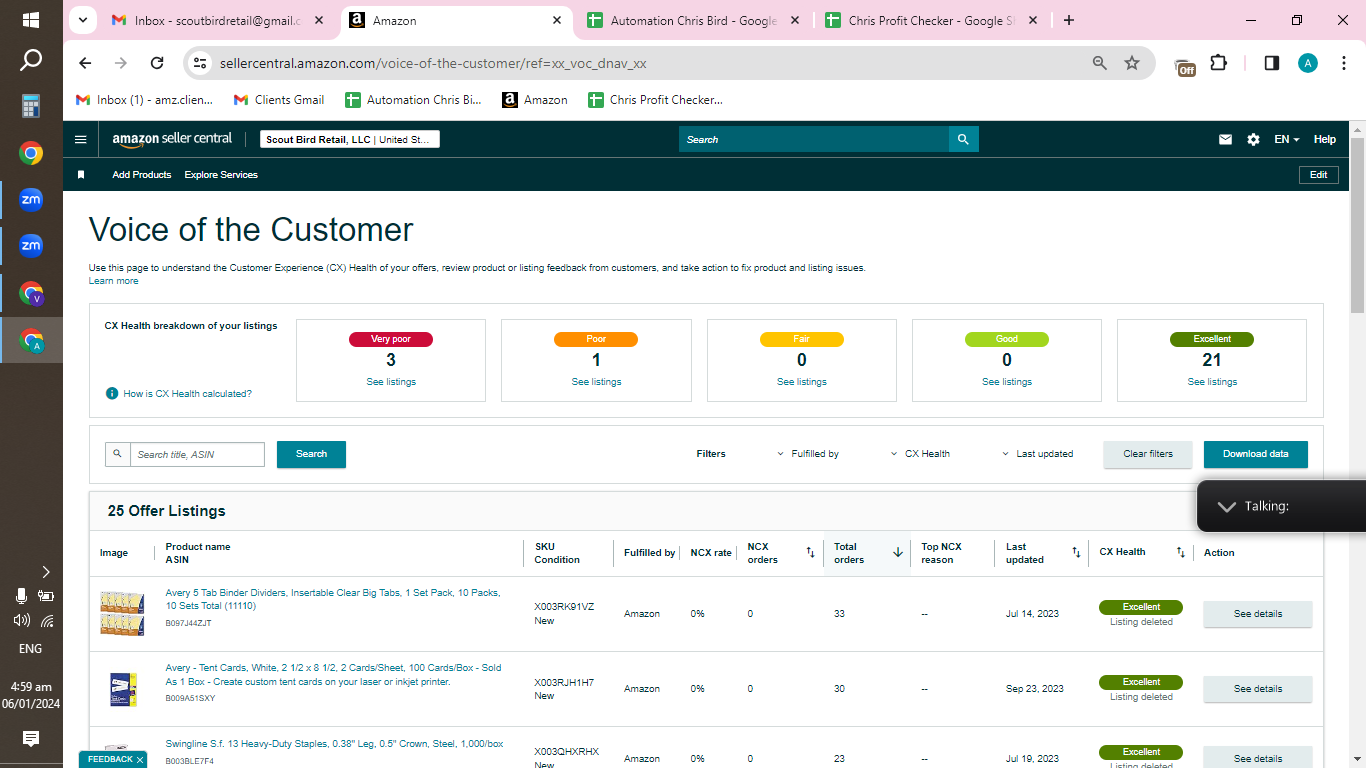Collapse the Talking overlay chevron
The height and width of the screenshot is (768, 1366).
pyautogui.click(x=1227, y=507)
